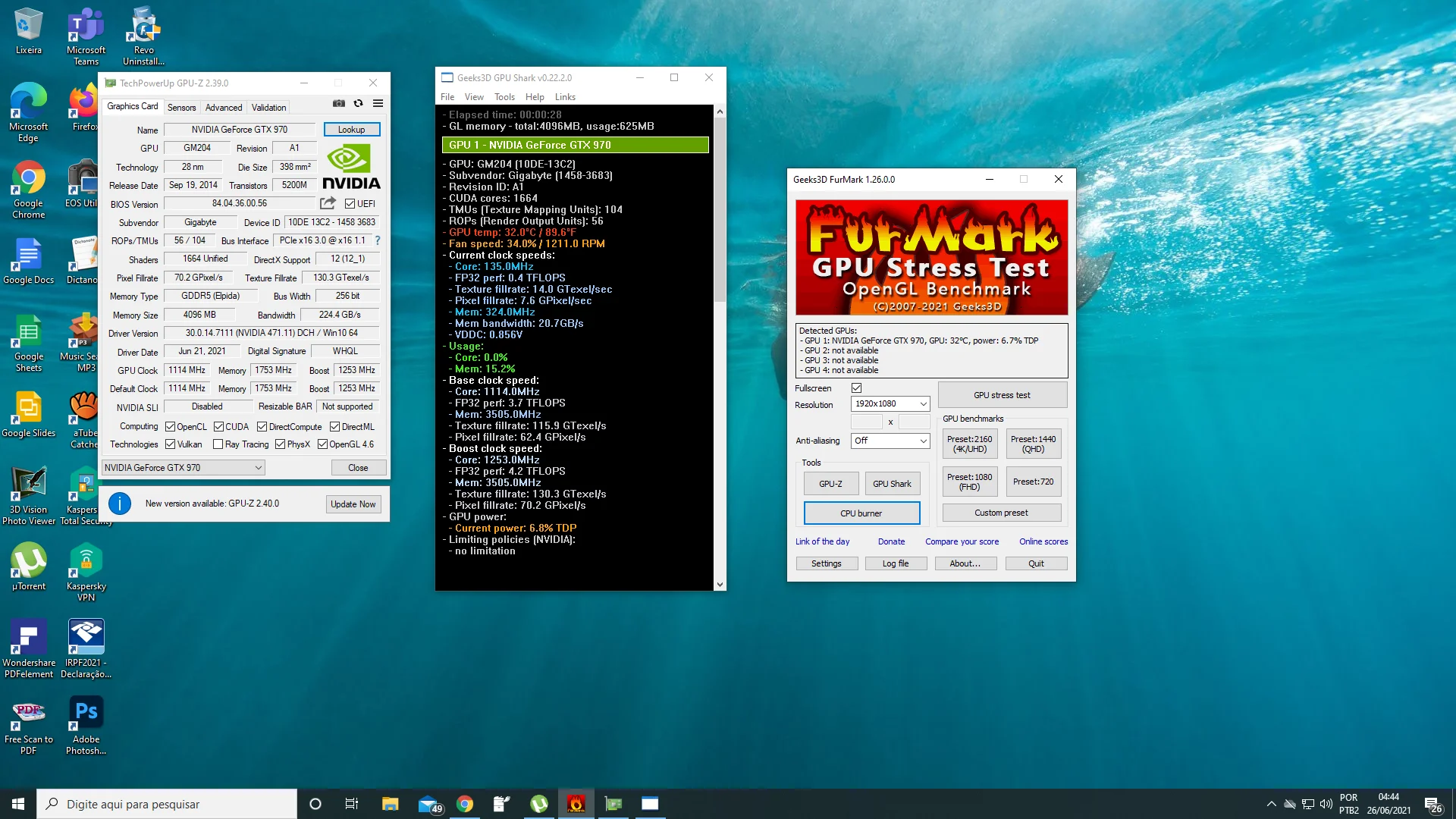Screen dimensions: 1456x819
Task: Switch to the Sensors tab
Action: 181,108
